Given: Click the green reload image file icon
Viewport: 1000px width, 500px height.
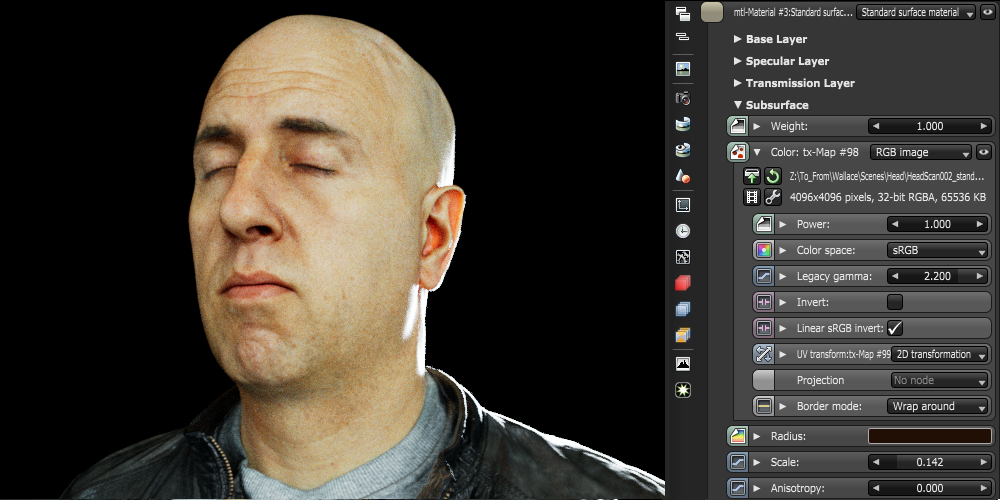Looking at the screenshot, I should [x=773, y=176].
